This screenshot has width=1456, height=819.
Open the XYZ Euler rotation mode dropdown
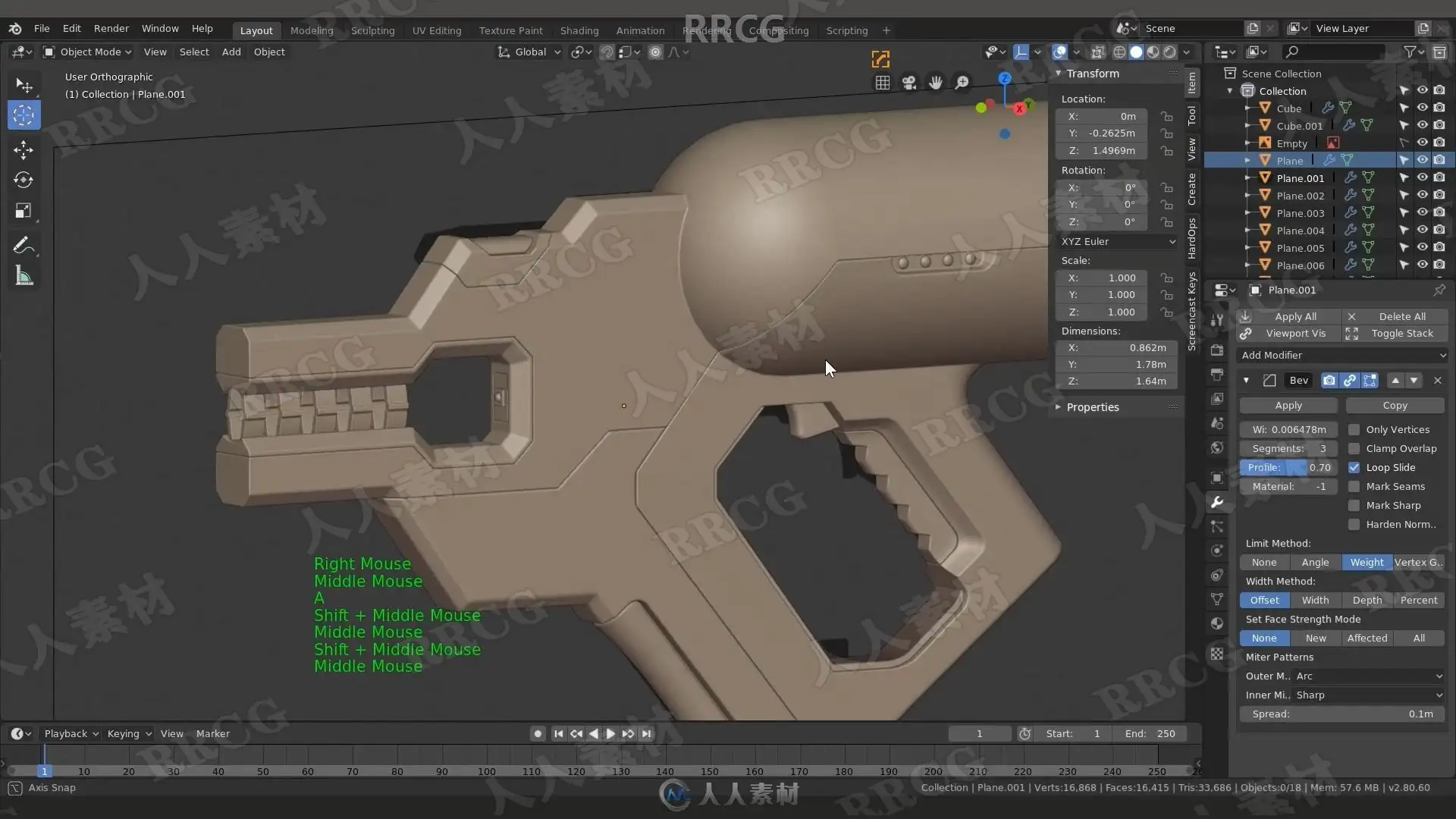(x=1118, y=241)
